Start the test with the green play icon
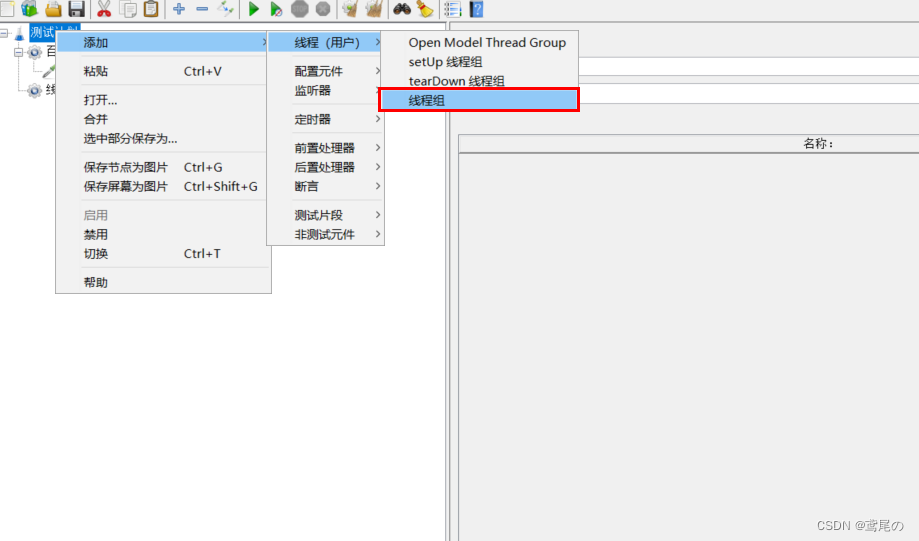 (x=253, y=9)
